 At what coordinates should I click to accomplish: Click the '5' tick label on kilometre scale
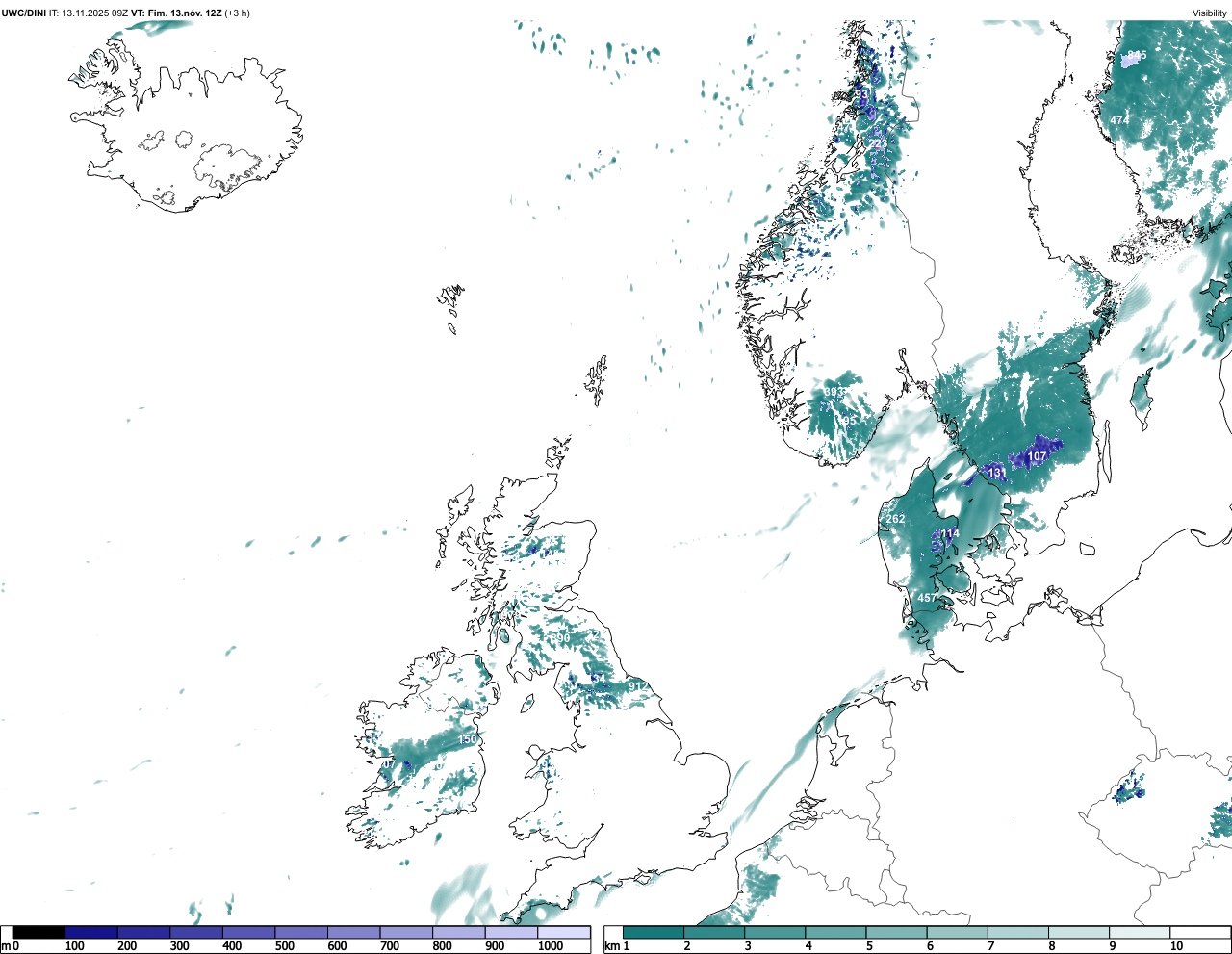(870, 946)
